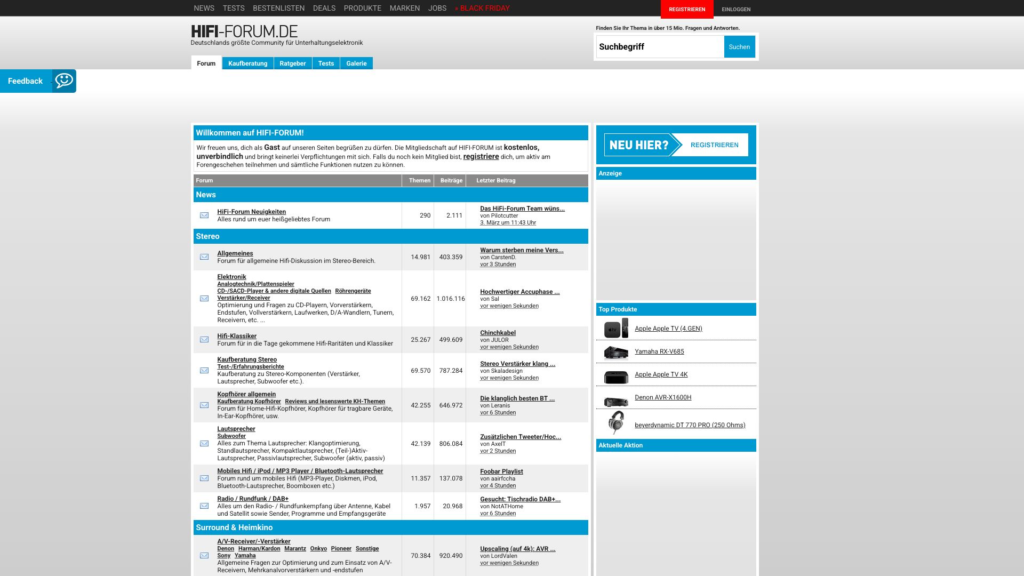This screenshot has width=1024, height=576.
Task: Open Denon AVR-X1600H product link
Action: [662, 397]
